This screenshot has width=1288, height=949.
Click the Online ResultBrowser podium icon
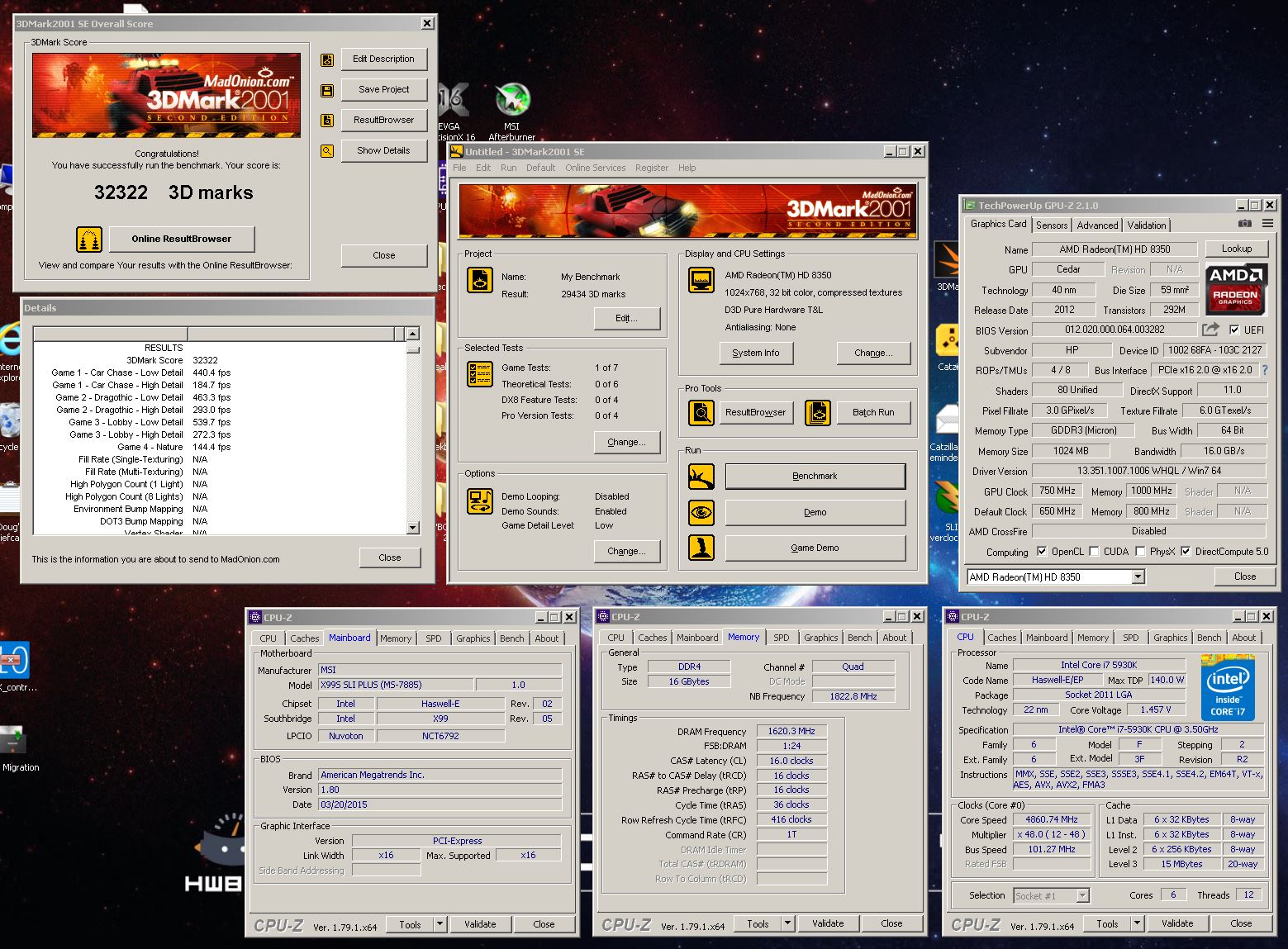pyautogui.click(x=89, y=240)
